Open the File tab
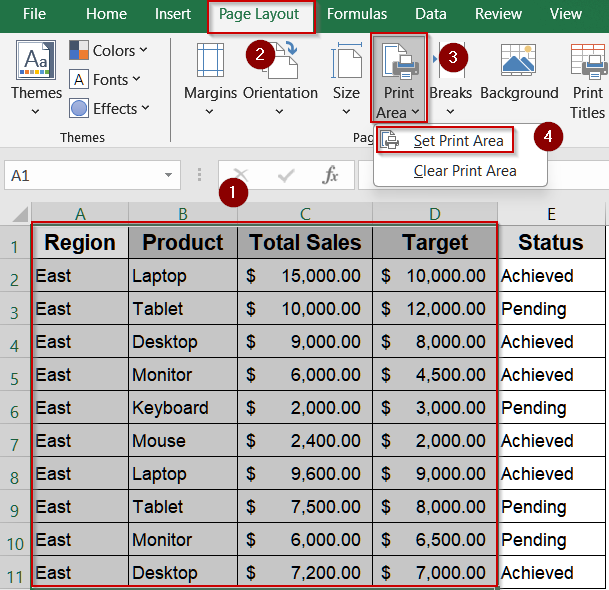This screenshot has height=590, width=609. [34, 14]
